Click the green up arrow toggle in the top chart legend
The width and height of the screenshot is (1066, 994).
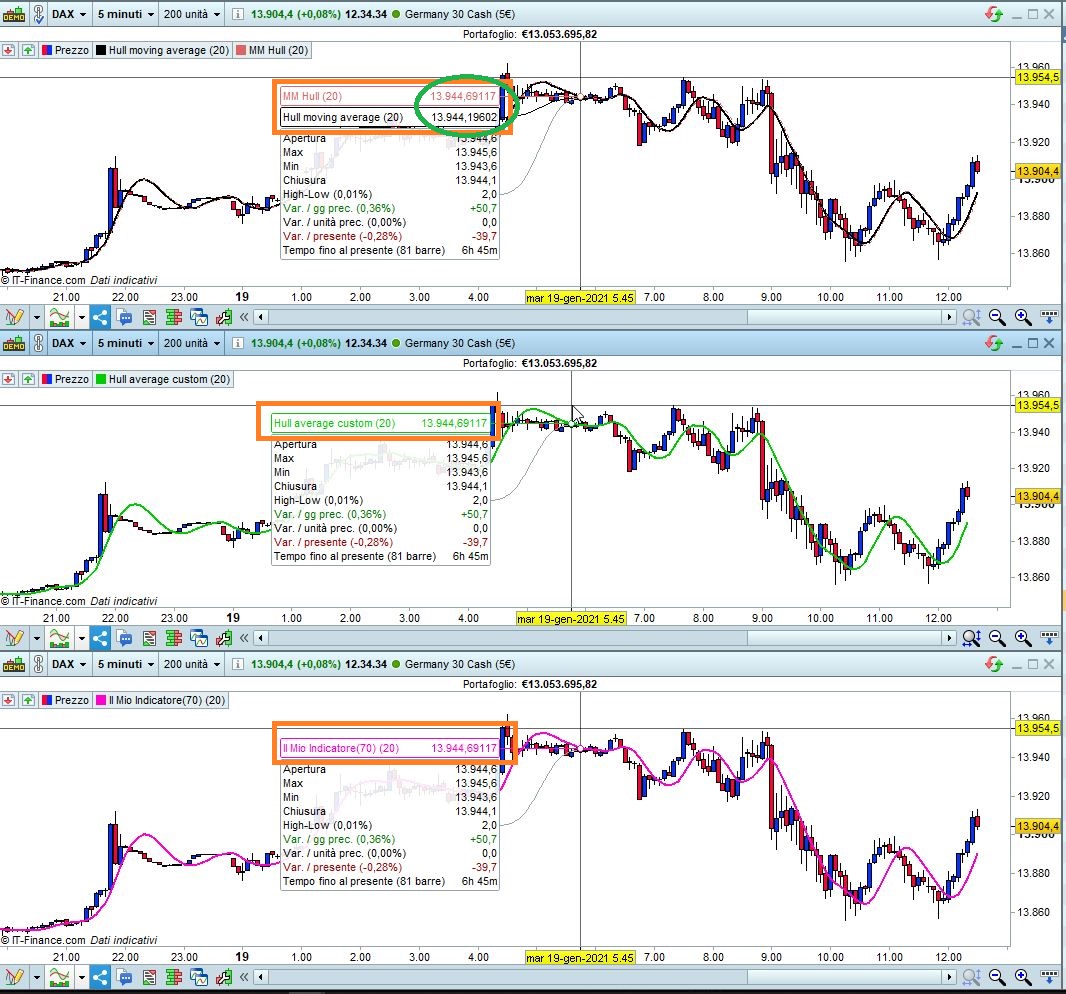(28, 50)
